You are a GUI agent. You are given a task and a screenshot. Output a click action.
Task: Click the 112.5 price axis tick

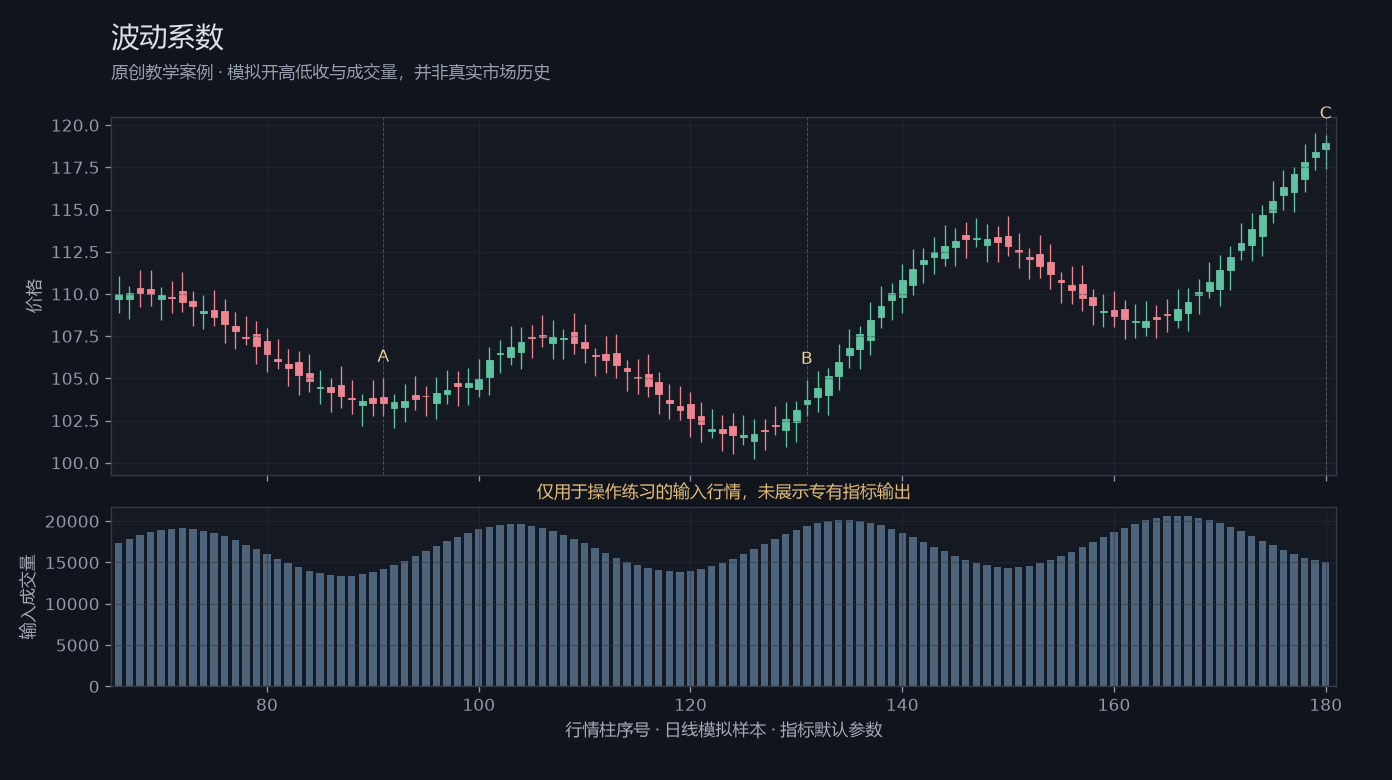coord(75,253)
